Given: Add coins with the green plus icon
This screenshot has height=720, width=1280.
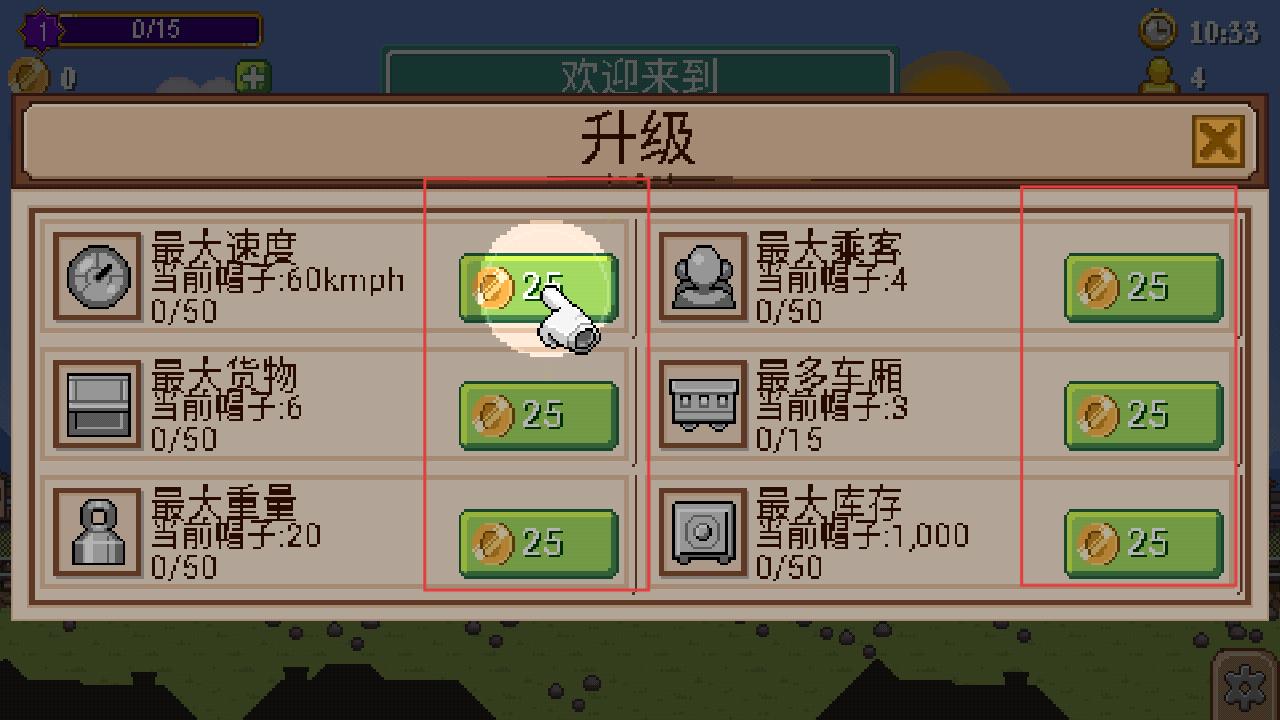Looking at the screenshot, I should pyautogui.click(x=253, y=77).
